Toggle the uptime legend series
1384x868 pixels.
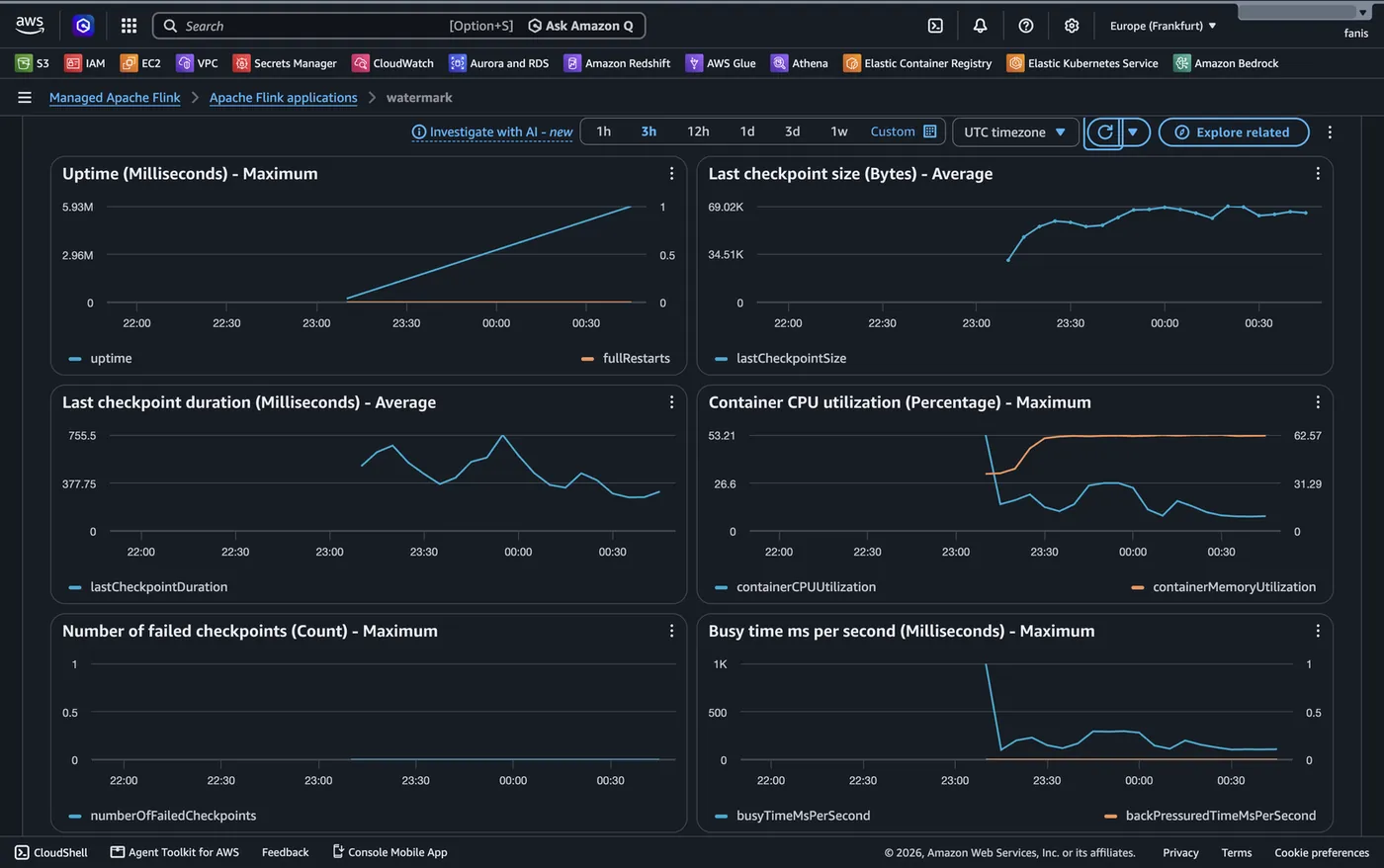point(100,359)
